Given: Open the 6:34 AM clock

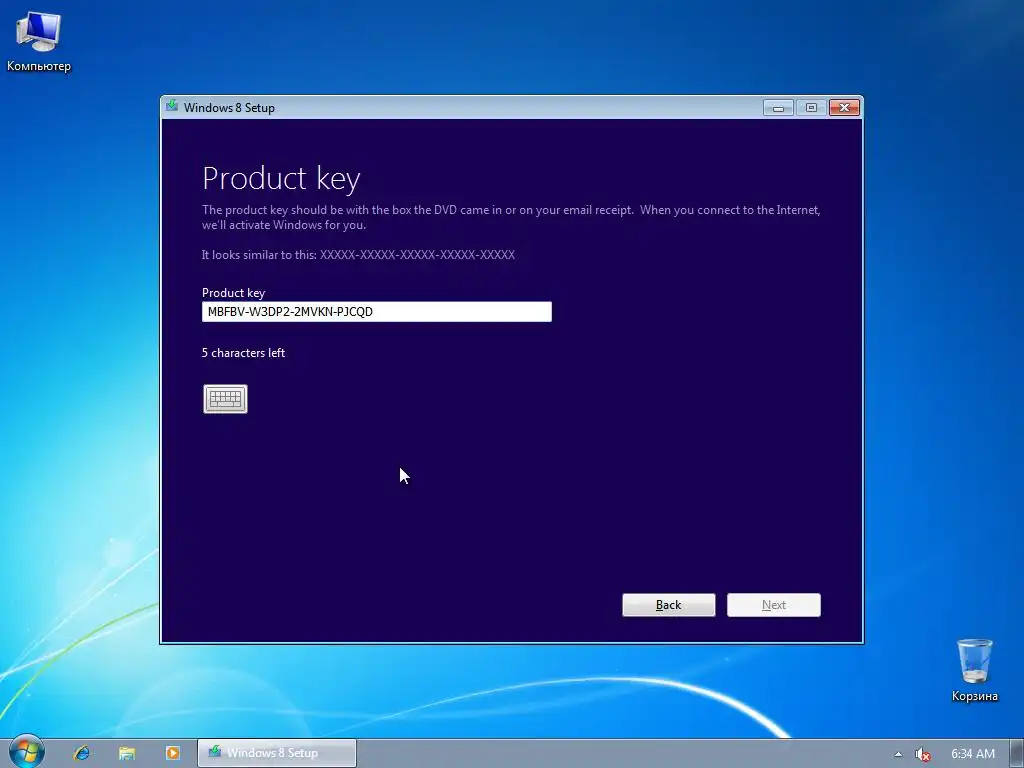Looking at the screenshot, I should pos(973,754).
